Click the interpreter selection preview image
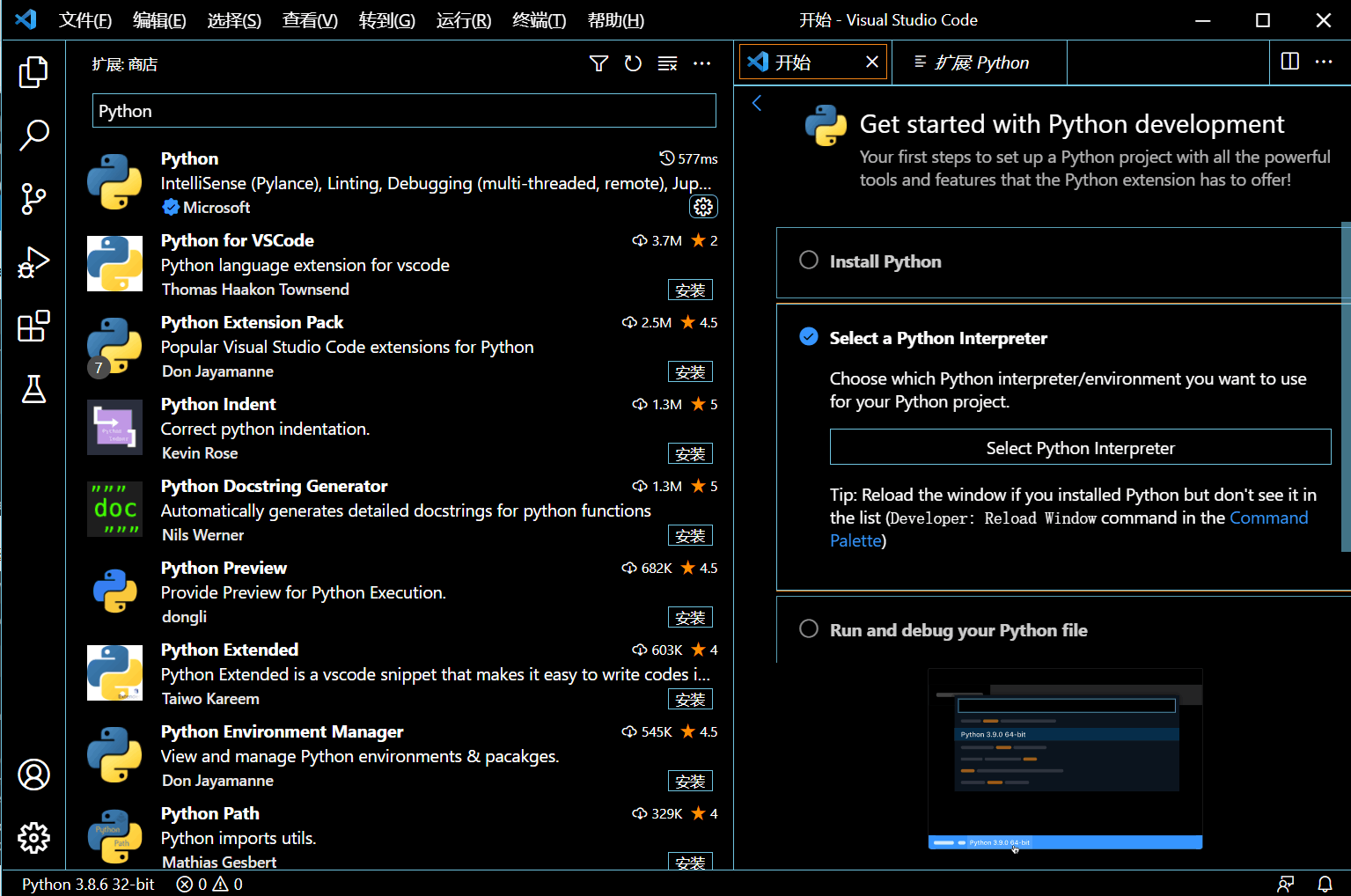This screenshot has width=1351, height=896. (x=1065, y=759)
